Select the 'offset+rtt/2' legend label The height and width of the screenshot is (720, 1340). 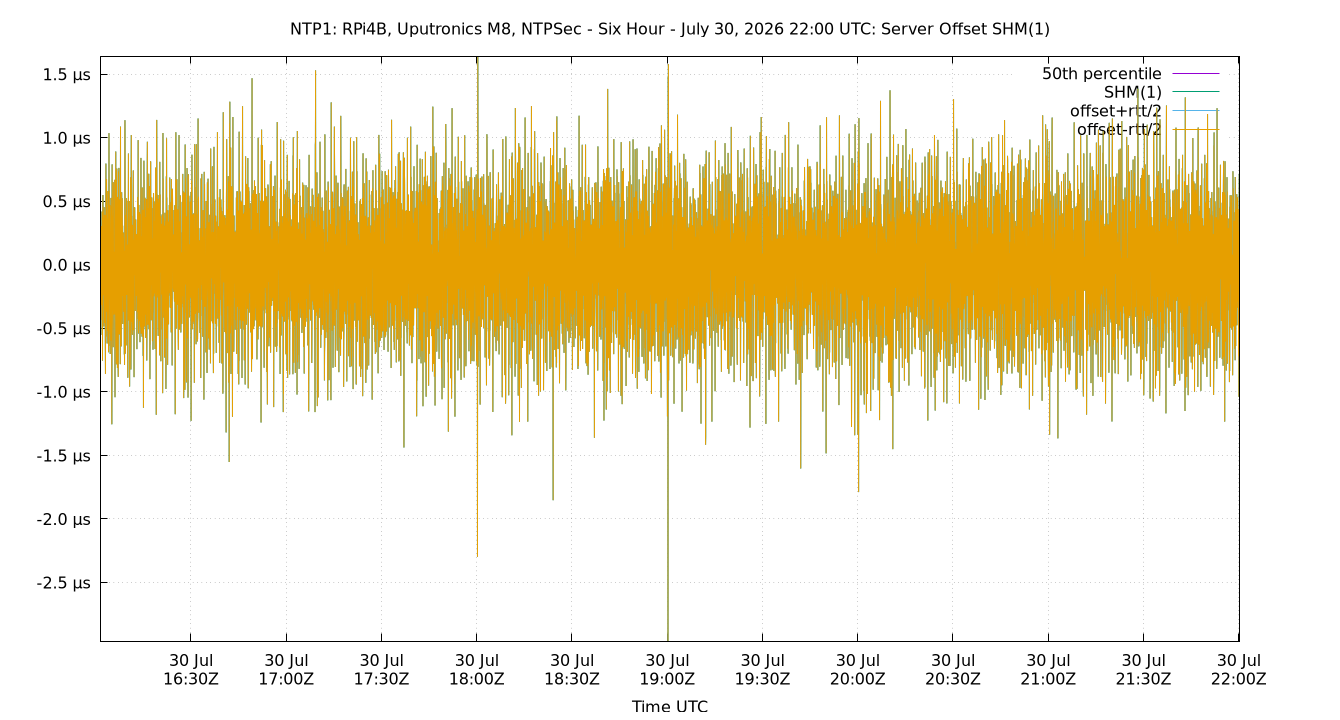click(1115, 111)
